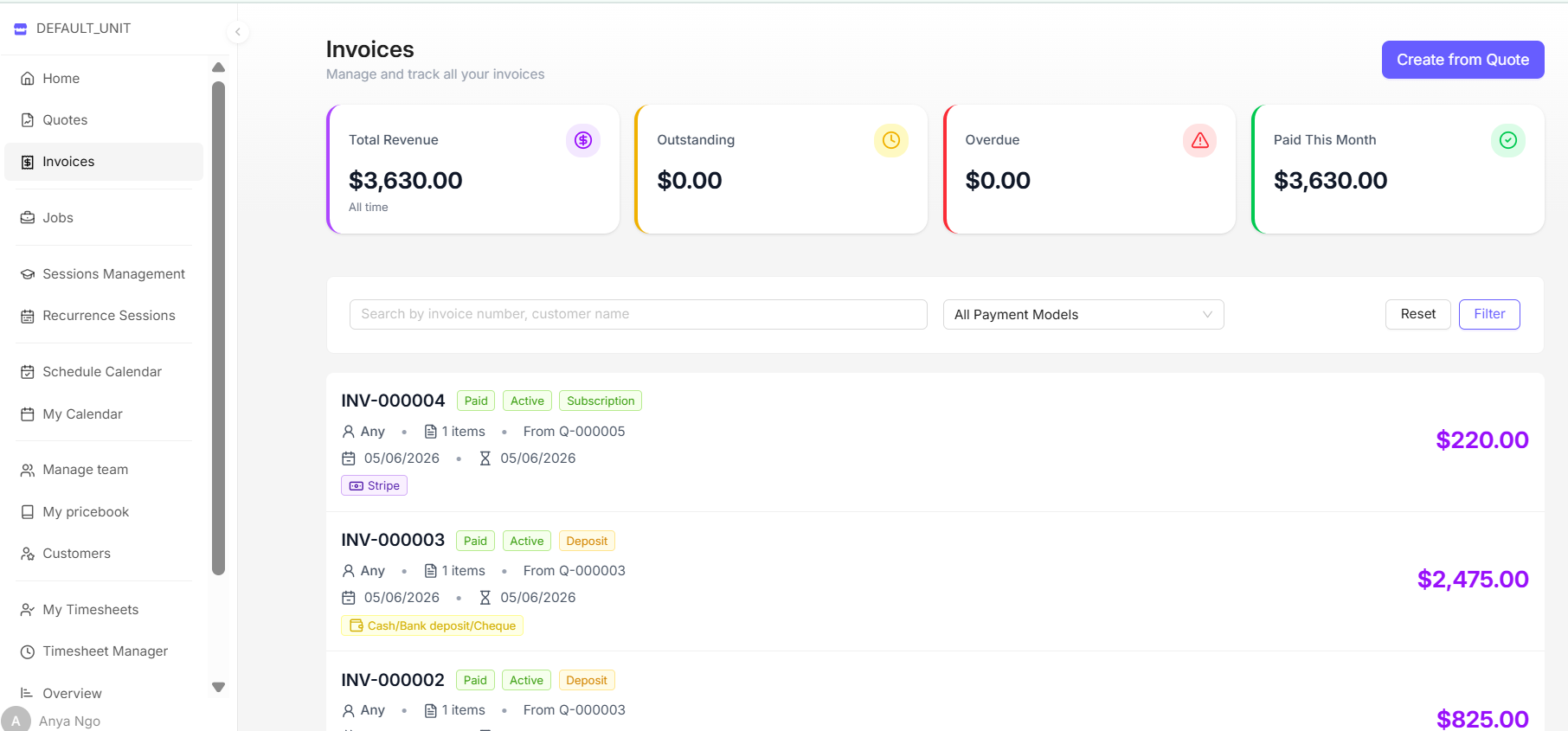Click the Recurrence Sessions calendar icon
The width and height of the screenshot is (1568, 731).
(x=28, y=316)
